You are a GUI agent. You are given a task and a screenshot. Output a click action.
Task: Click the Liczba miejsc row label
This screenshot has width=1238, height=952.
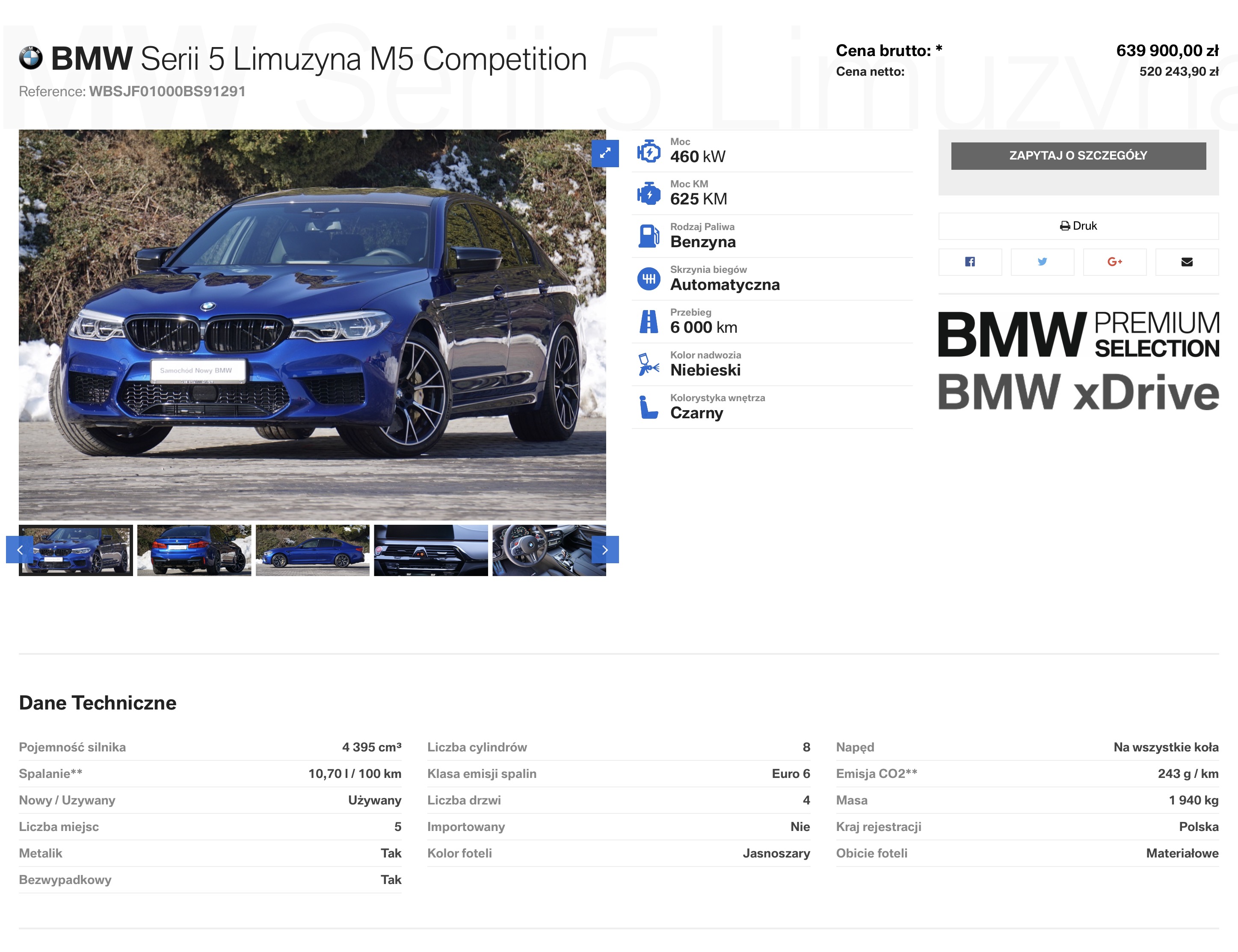(x=58, y=827)
